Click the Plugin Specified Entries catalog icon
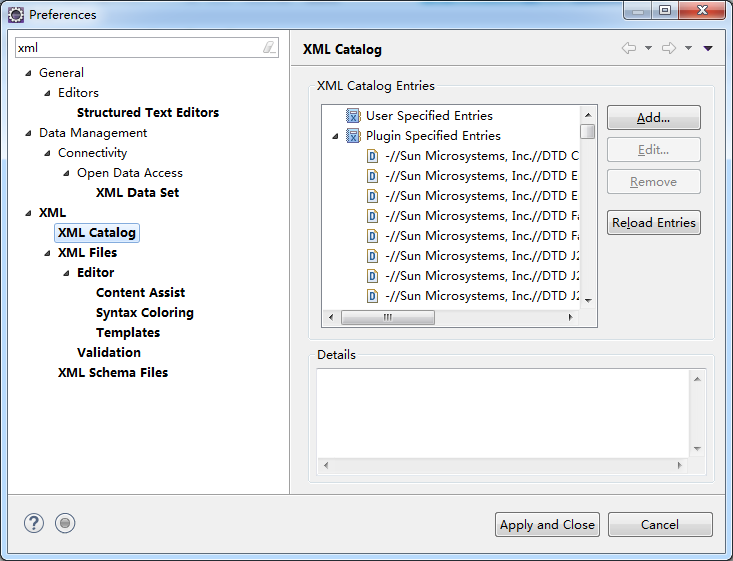 click(353, 136)
